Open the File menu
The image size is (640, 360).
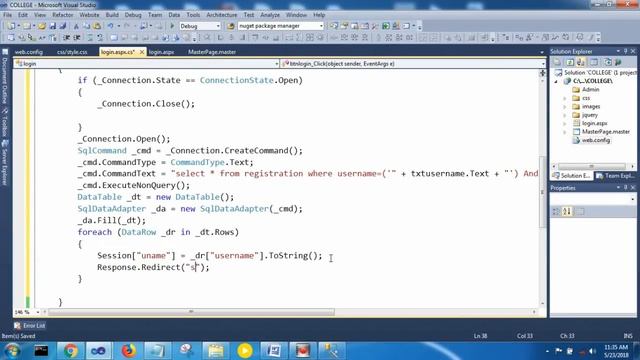coord(7,15)
